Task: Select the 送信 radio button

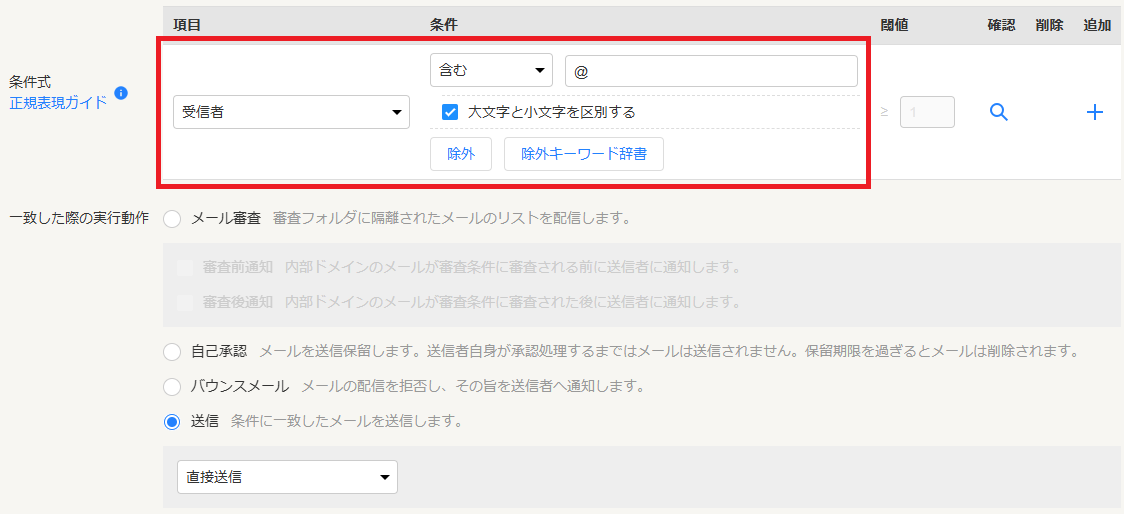Action: 172,422
